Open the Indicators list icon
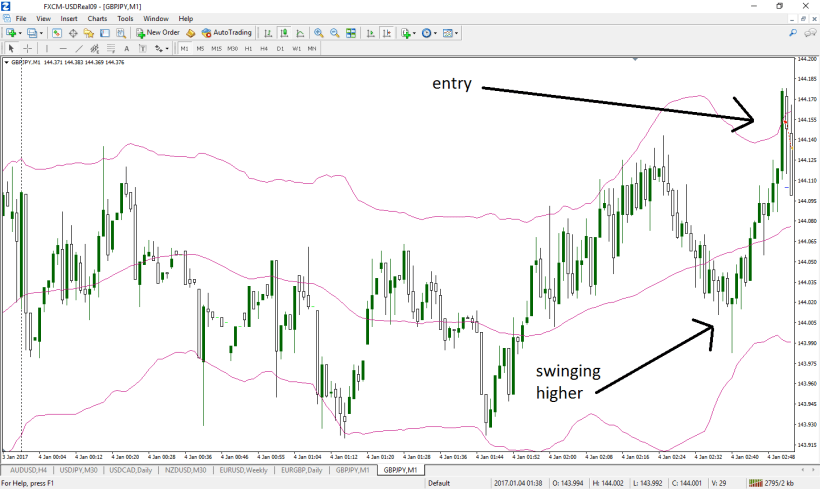 405,33
